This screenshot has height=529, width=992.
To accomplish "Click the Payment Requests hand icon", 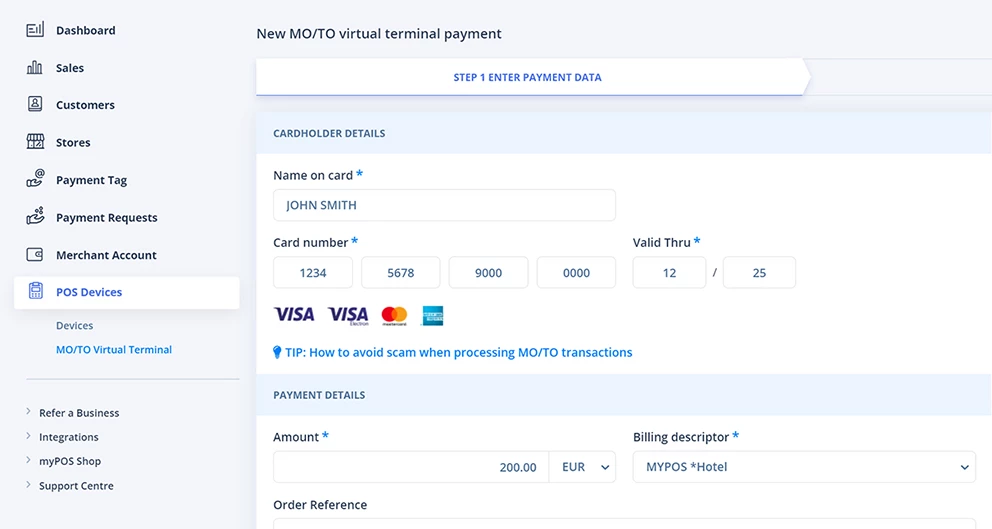I will (35, 216).
